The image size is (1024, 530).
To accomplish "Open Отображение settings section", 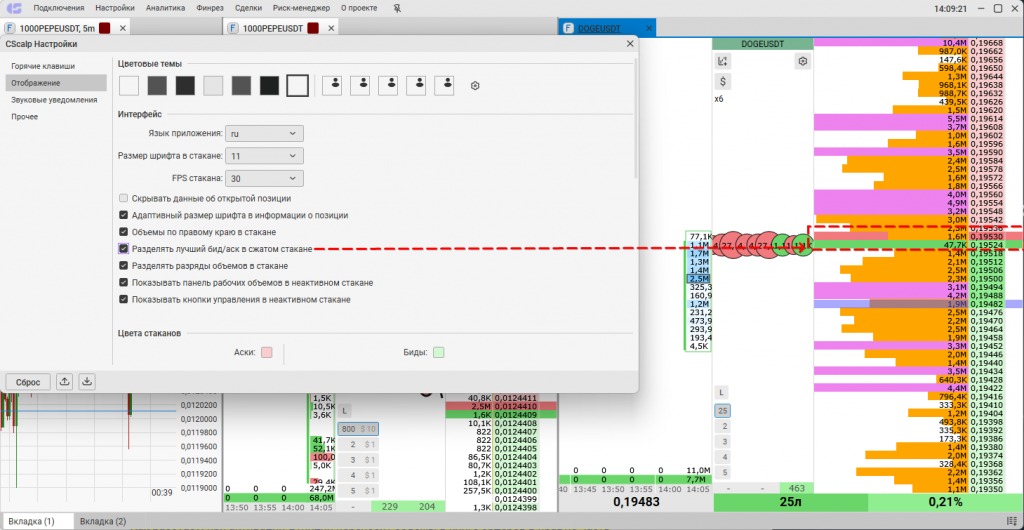I will 56,83.
